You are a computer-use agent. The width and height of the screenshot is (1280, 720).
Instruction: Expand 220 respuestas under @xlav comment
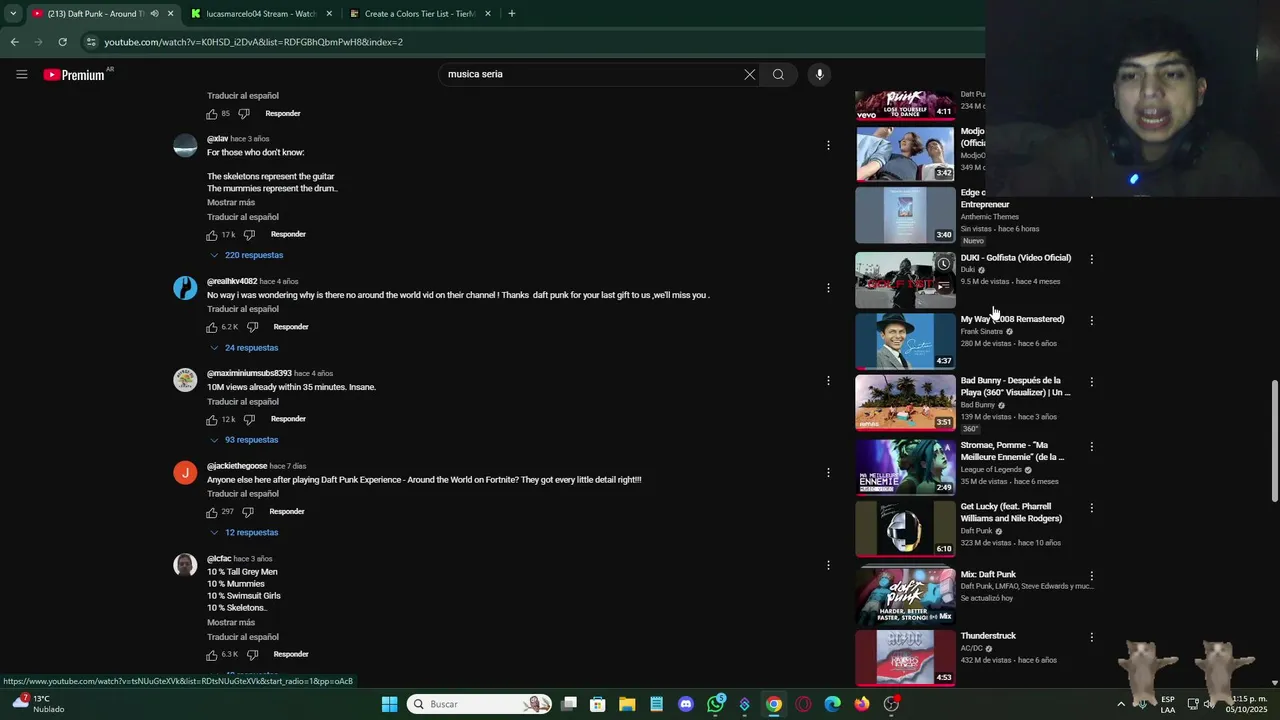click(x=247, y=255)
